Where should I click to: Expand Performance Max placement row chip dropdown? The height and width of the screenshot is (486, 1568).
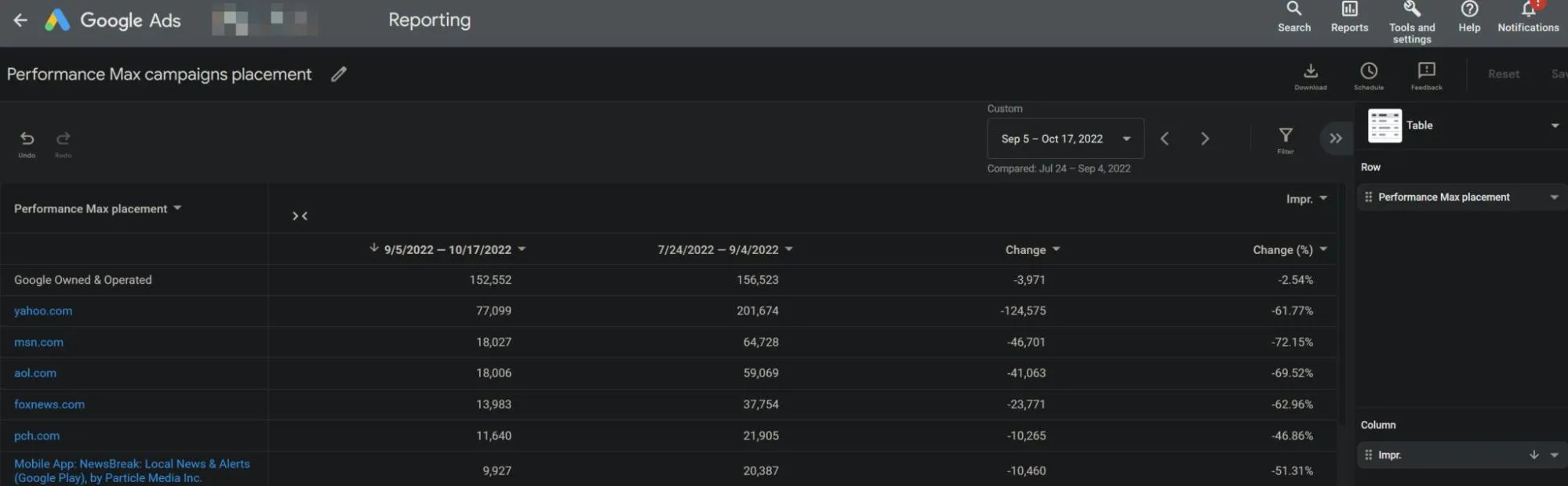[x=1554, y=198]
